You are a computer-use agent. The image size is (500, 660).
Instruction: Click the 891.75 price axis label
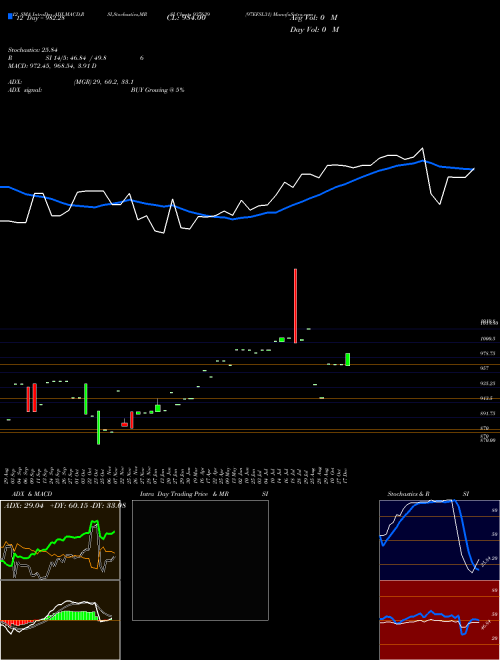coord(487,413)
